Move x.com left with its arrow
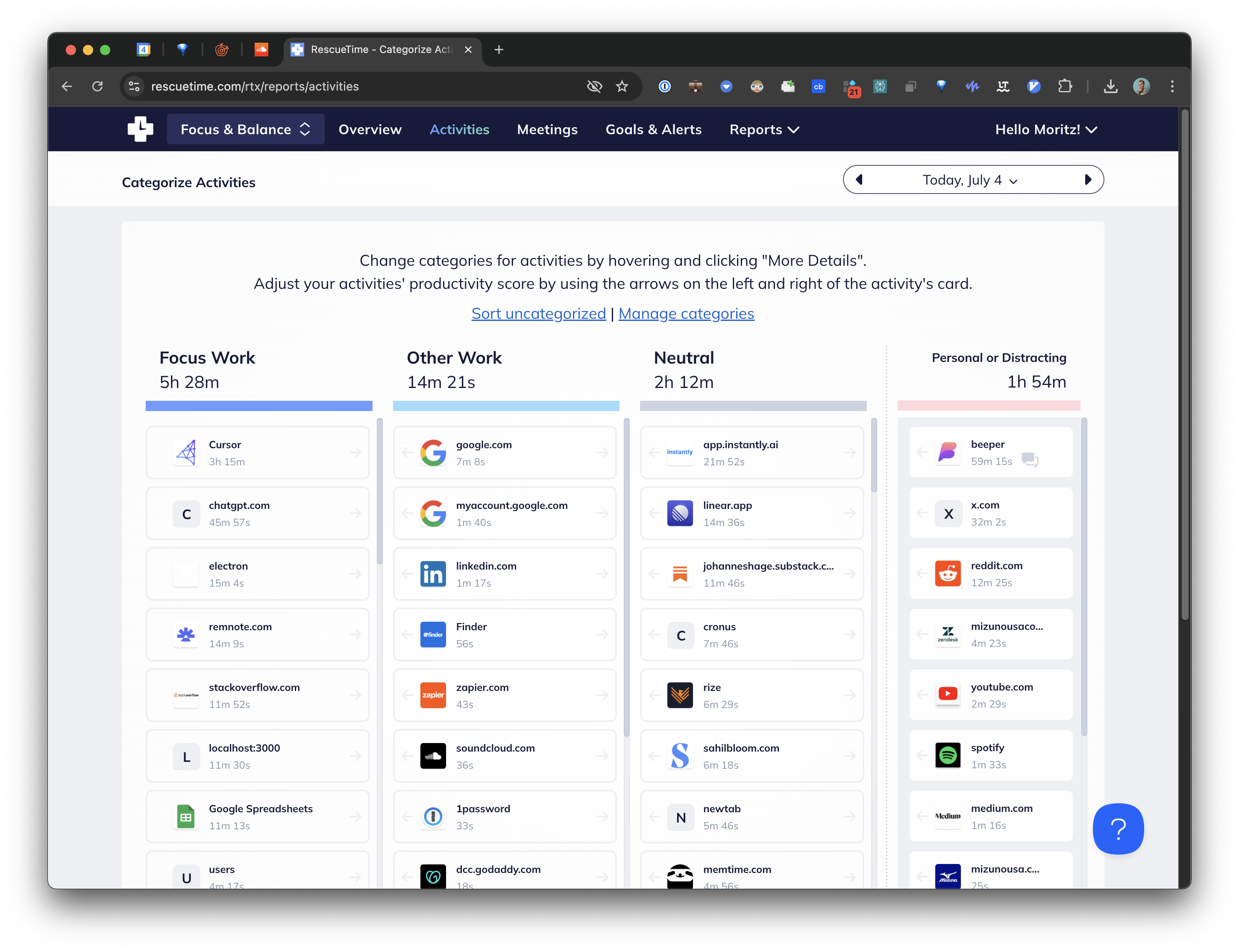The image size is (1239, 952). 922,514
